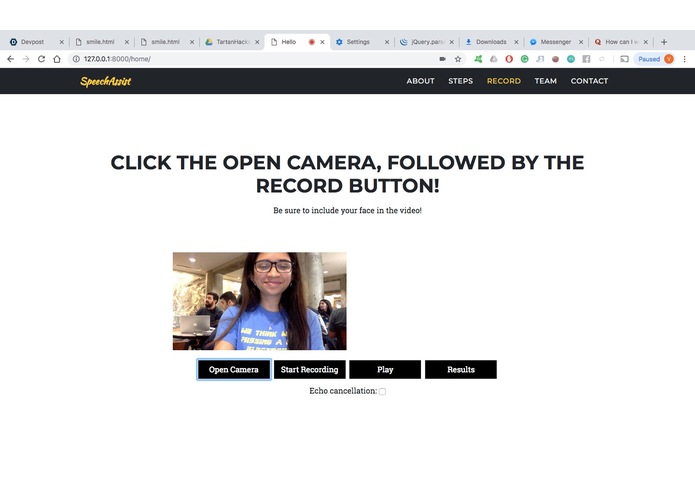
Task: Select the active Hello tab
Action: (289, 42)
